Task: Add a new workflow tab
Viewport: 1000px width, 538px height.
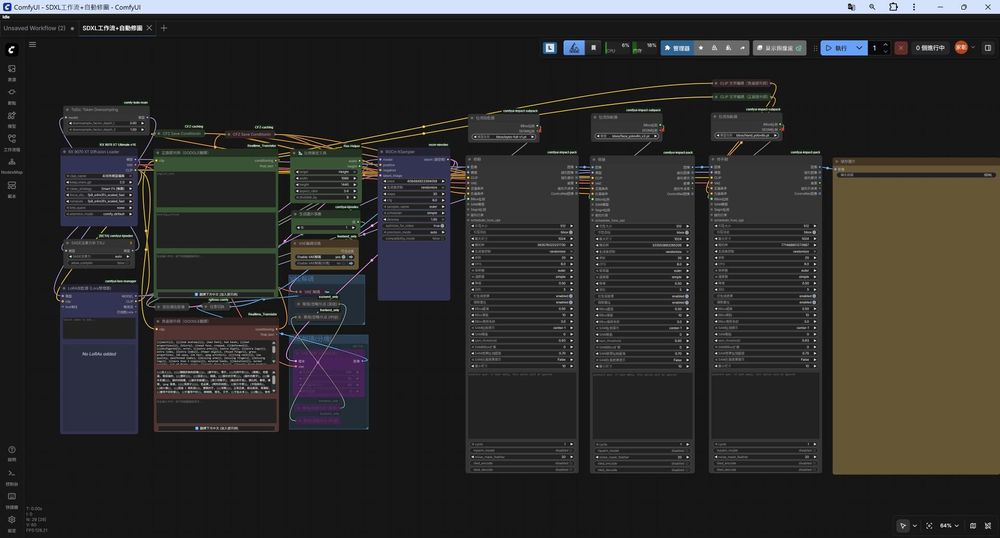Action: (164, 28)
